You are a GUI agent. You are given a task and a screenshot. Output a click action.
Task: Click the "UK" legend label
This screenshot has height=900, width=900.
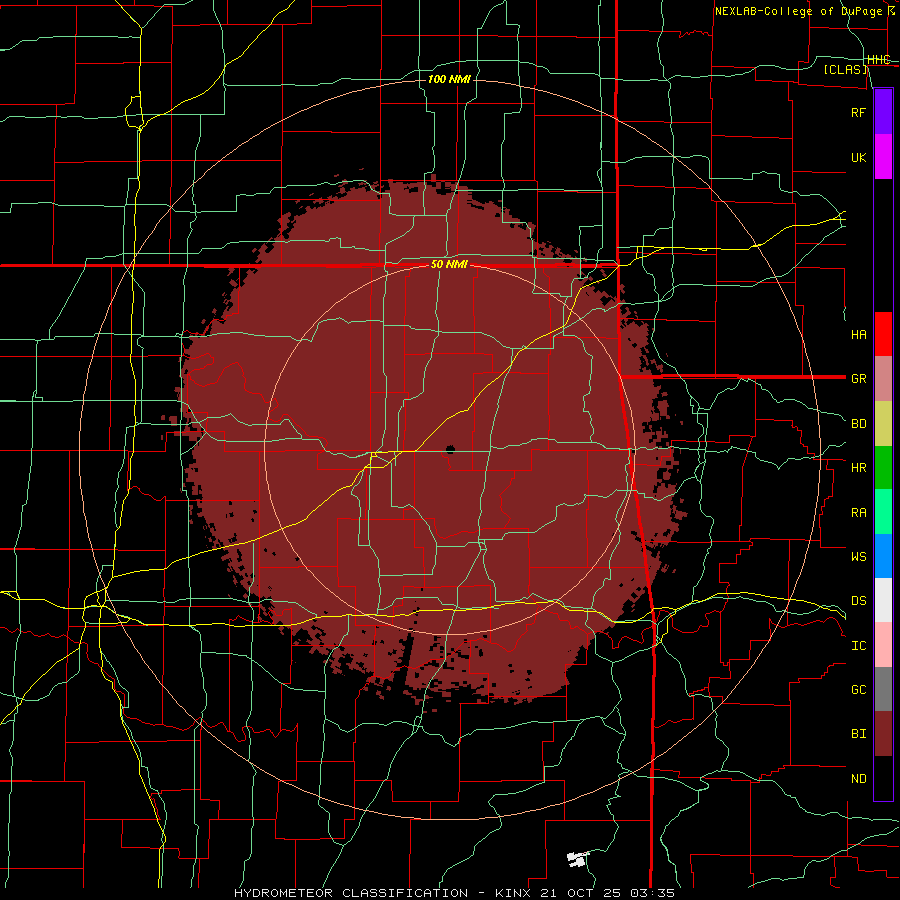click(858, 157)
